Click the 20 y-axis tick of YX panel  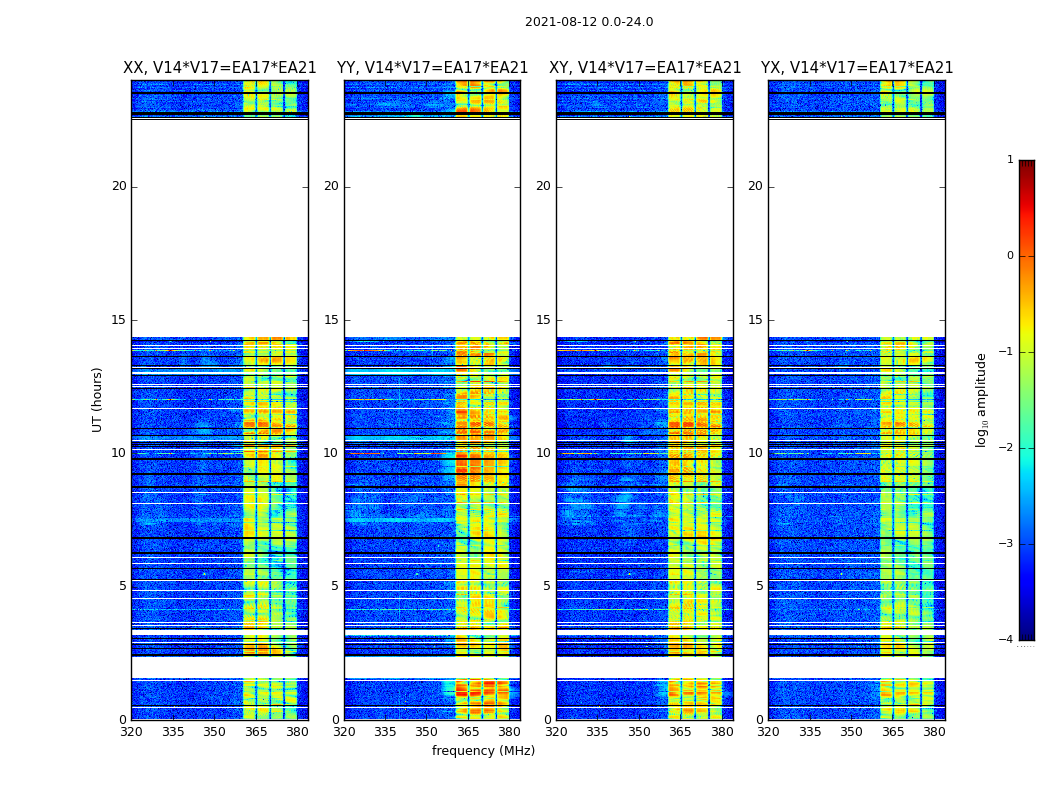coord(757,186)
